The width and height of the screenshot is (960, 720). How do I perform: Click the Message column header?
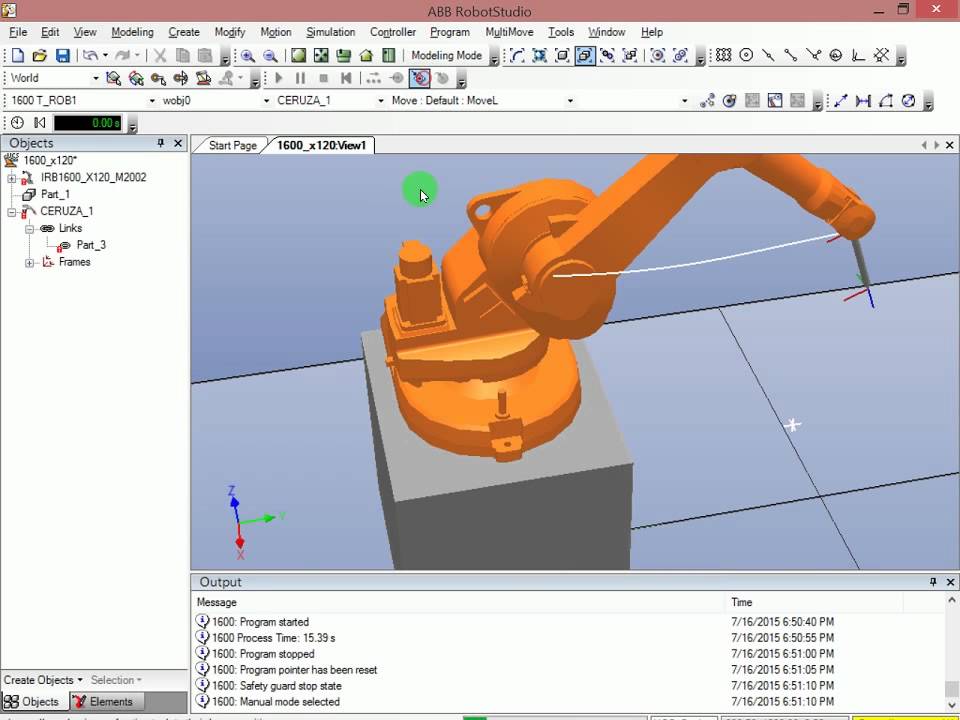coord(459,602)
